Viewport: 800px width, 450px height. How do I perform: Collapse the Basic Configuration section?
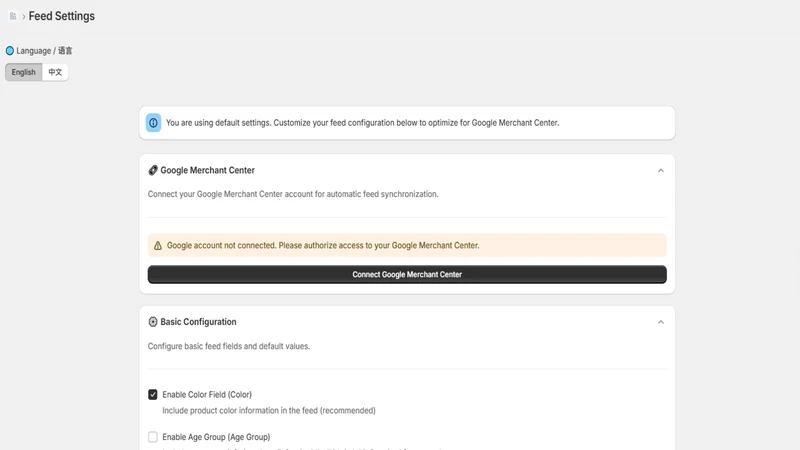(x=661, y=322)
